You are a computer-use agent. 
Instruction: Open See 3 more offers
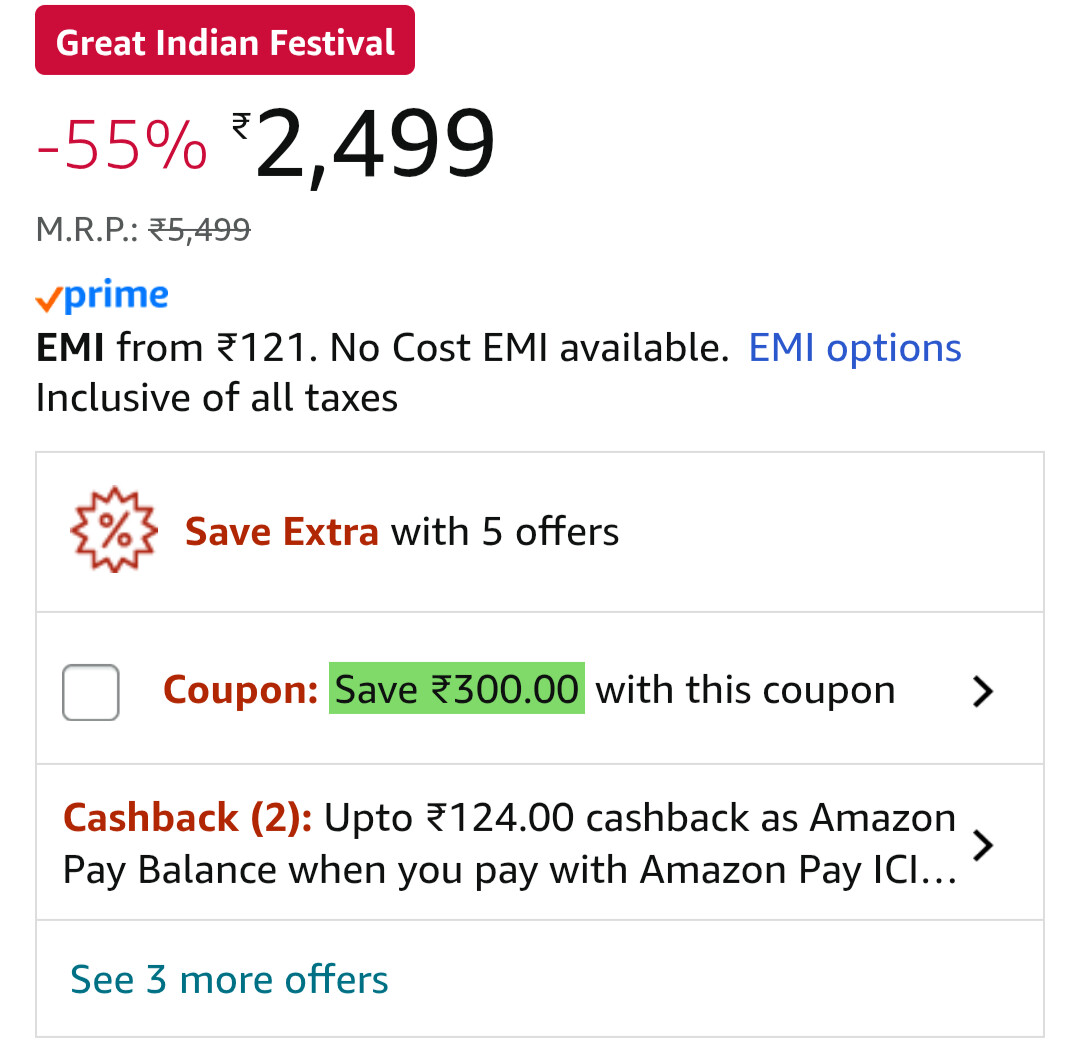[x=229, y=979]
